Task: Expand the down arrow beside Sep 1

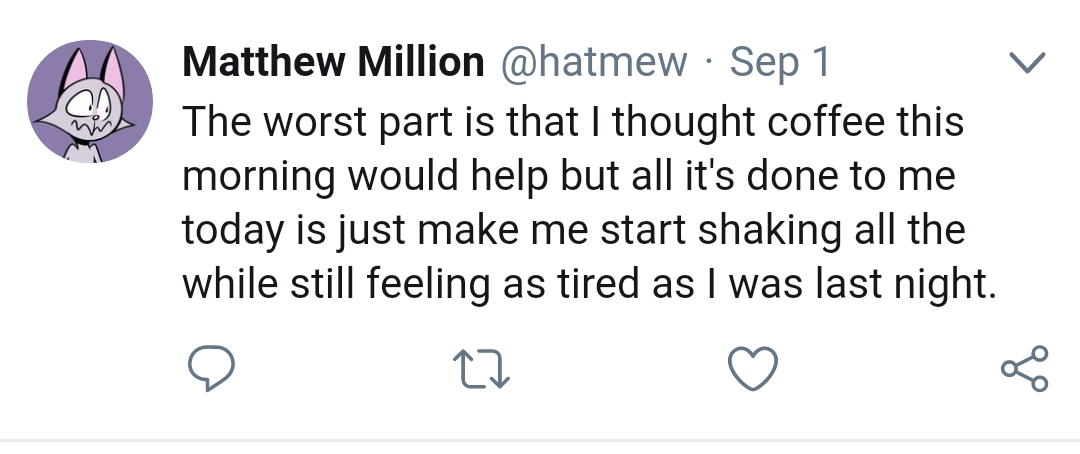Action: point(1022,64)
